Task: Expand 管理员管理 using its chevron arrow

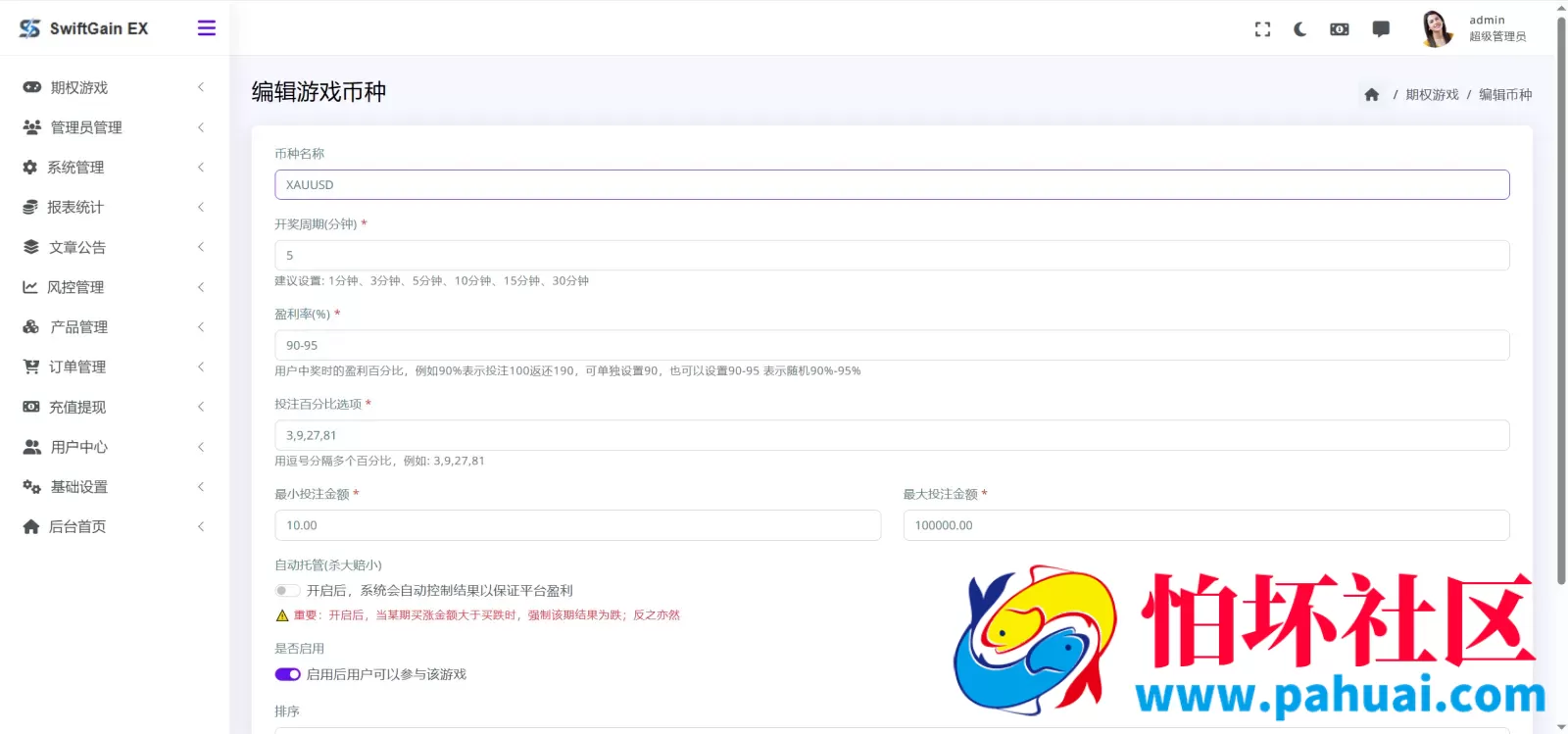Action: tap(201, 127)
